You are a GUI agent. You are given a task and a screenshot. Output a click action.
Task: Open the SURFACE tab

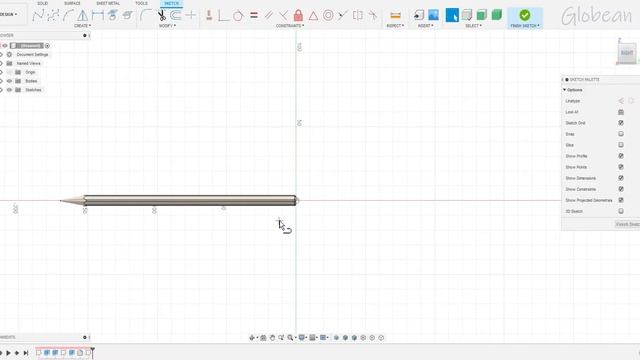(x=72, y=3)
